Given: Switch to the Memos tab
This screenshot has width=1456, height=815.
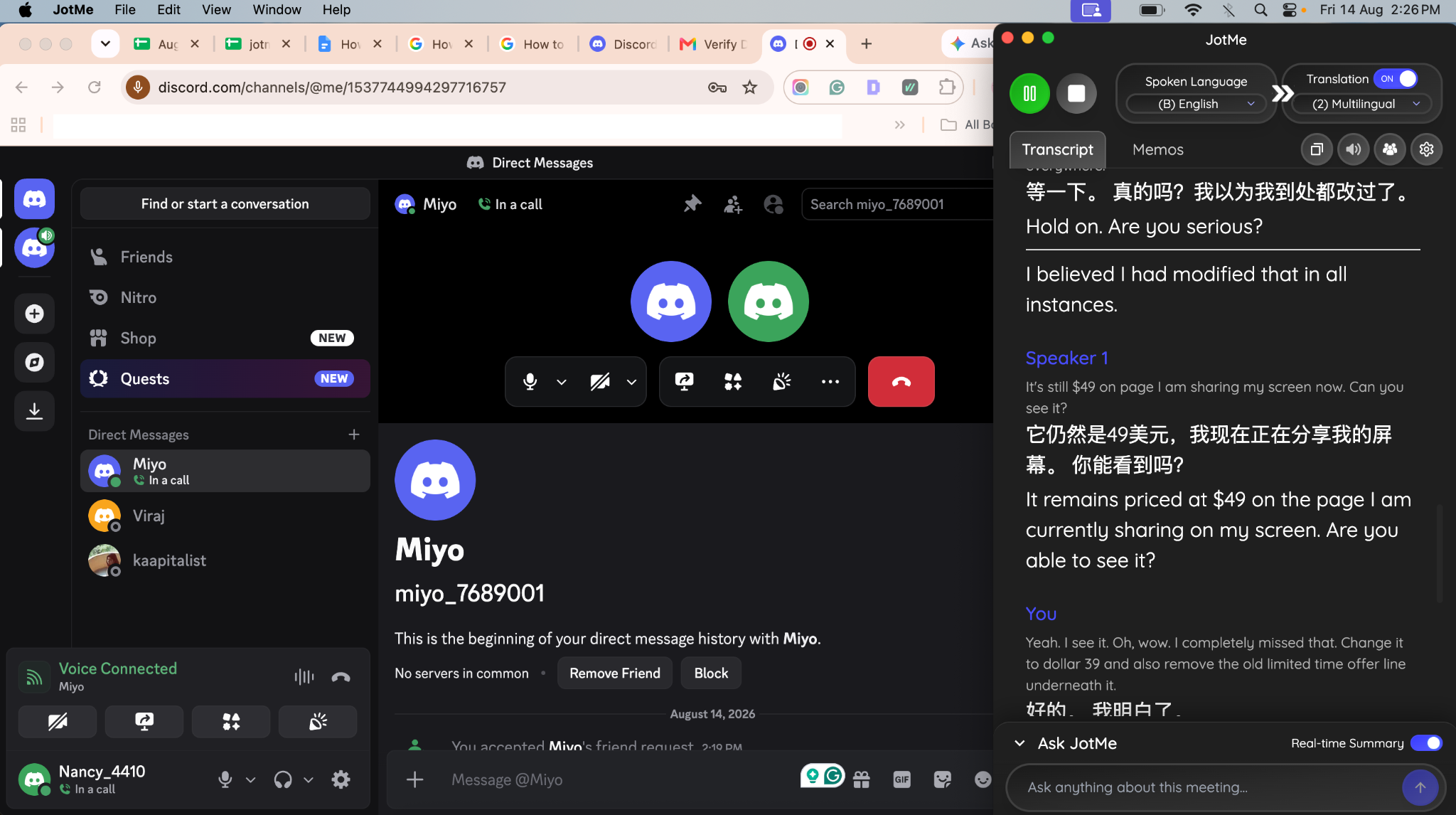Looking at the screenshot, I should [1157, 149].
